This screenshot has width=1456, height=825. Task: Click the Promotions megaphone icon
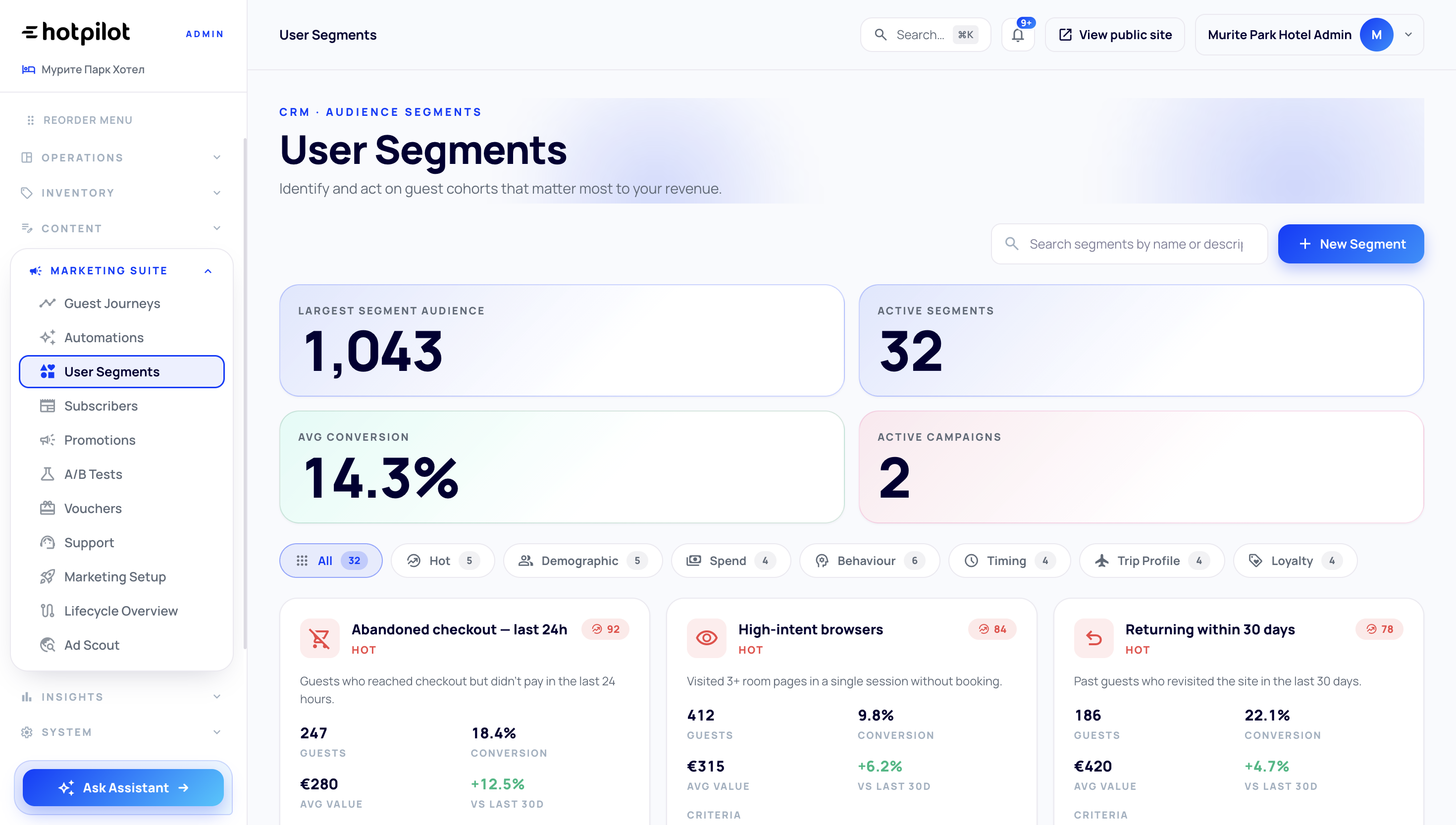[x=48, y=440]
